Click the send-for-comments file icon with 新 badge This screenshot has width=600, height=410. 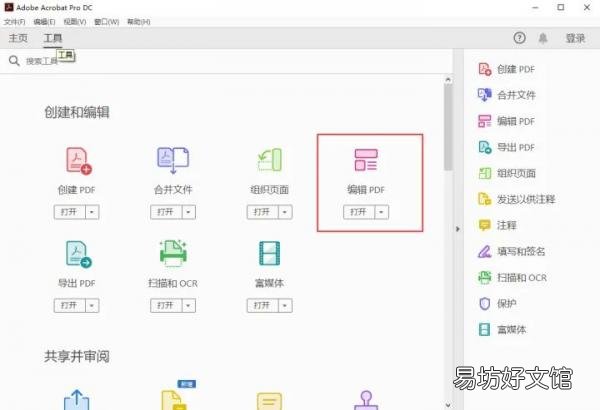[x=173, y=400]
